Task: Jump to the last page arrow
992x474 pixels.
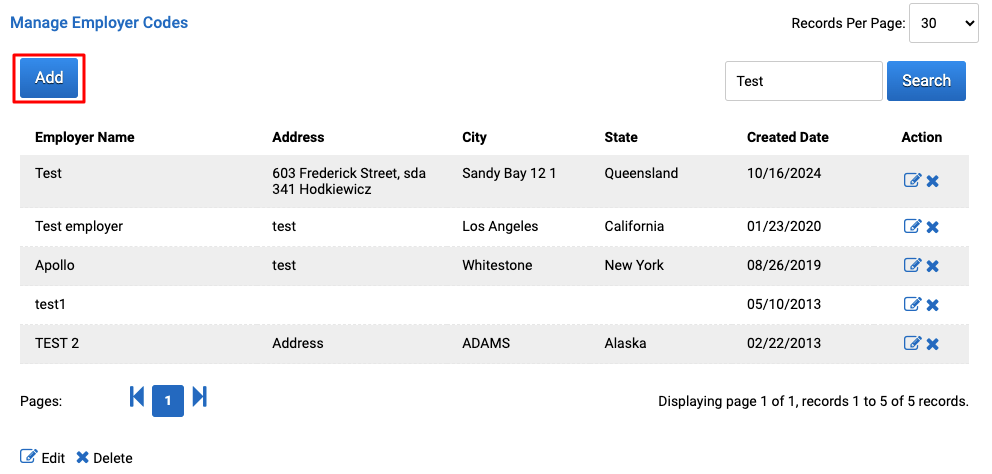Action: click(200, 397)
